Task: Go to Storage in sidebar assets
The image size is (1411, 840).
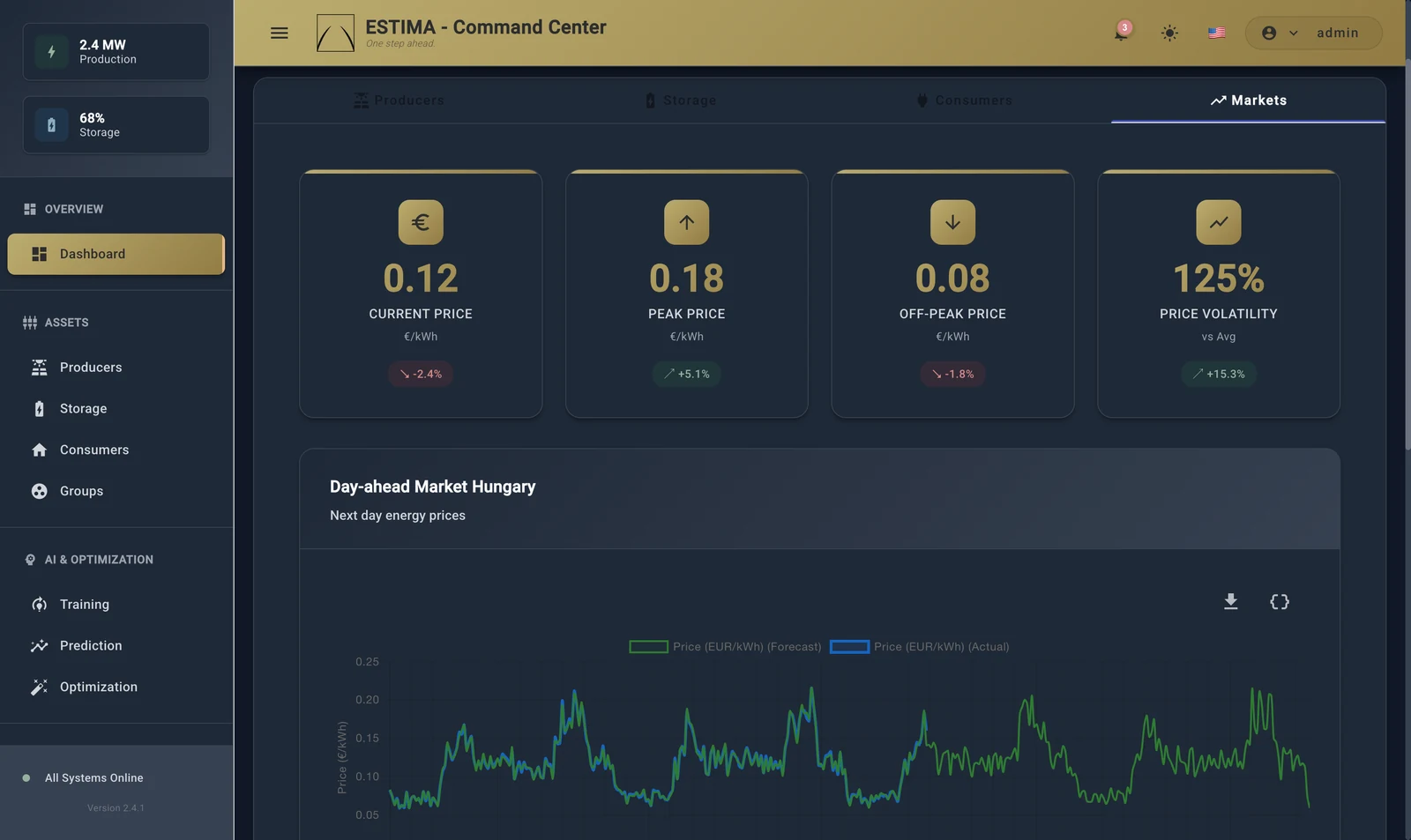Action: pyautogui.click(x=116, y=409)
